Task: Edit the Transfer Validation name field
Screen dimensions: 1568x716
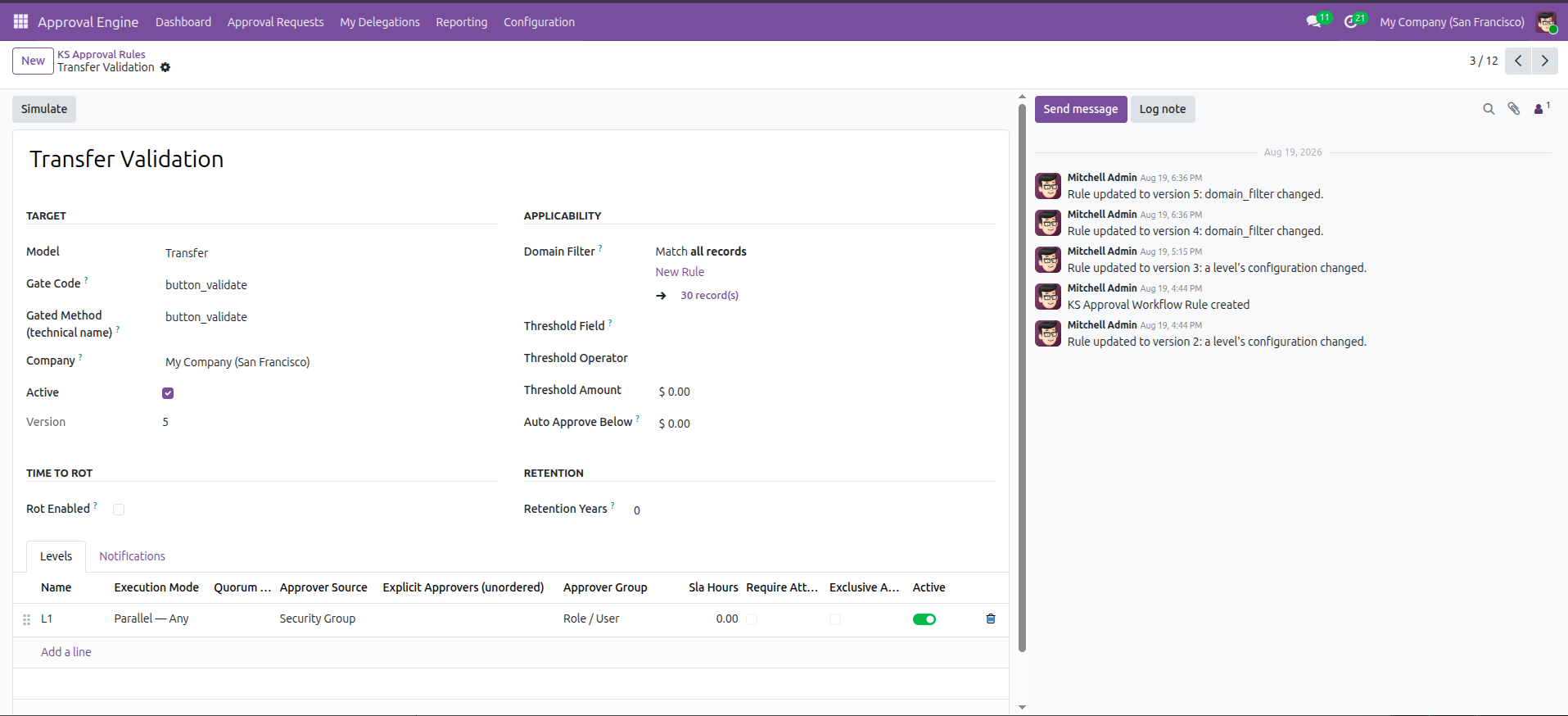Action: (x=511, y=159)
